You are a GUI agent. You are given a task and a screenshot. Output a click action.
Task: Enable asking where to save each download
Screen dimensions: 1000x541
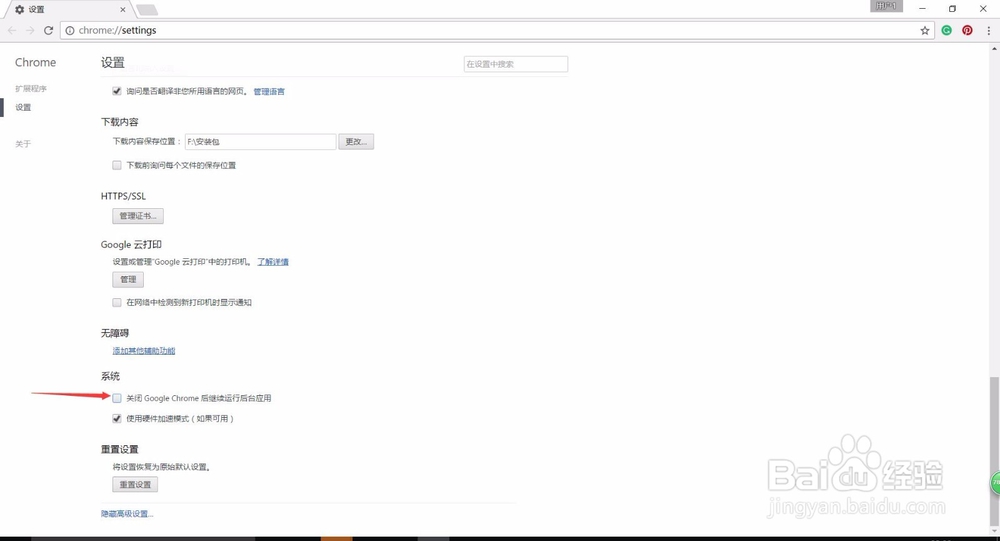coord(117,165)
